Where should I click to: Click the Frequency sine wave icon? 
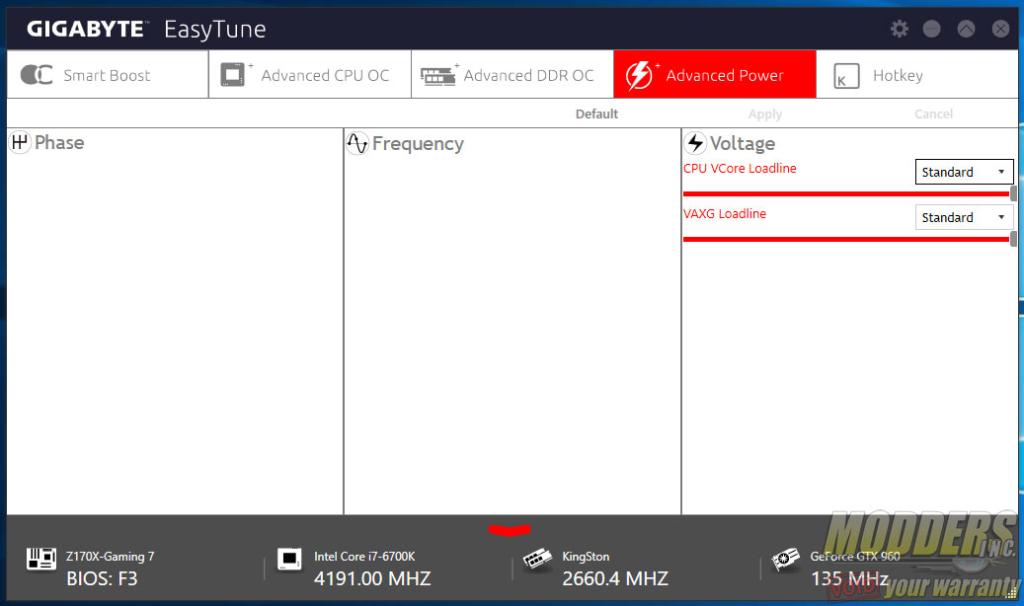[358, 144]
